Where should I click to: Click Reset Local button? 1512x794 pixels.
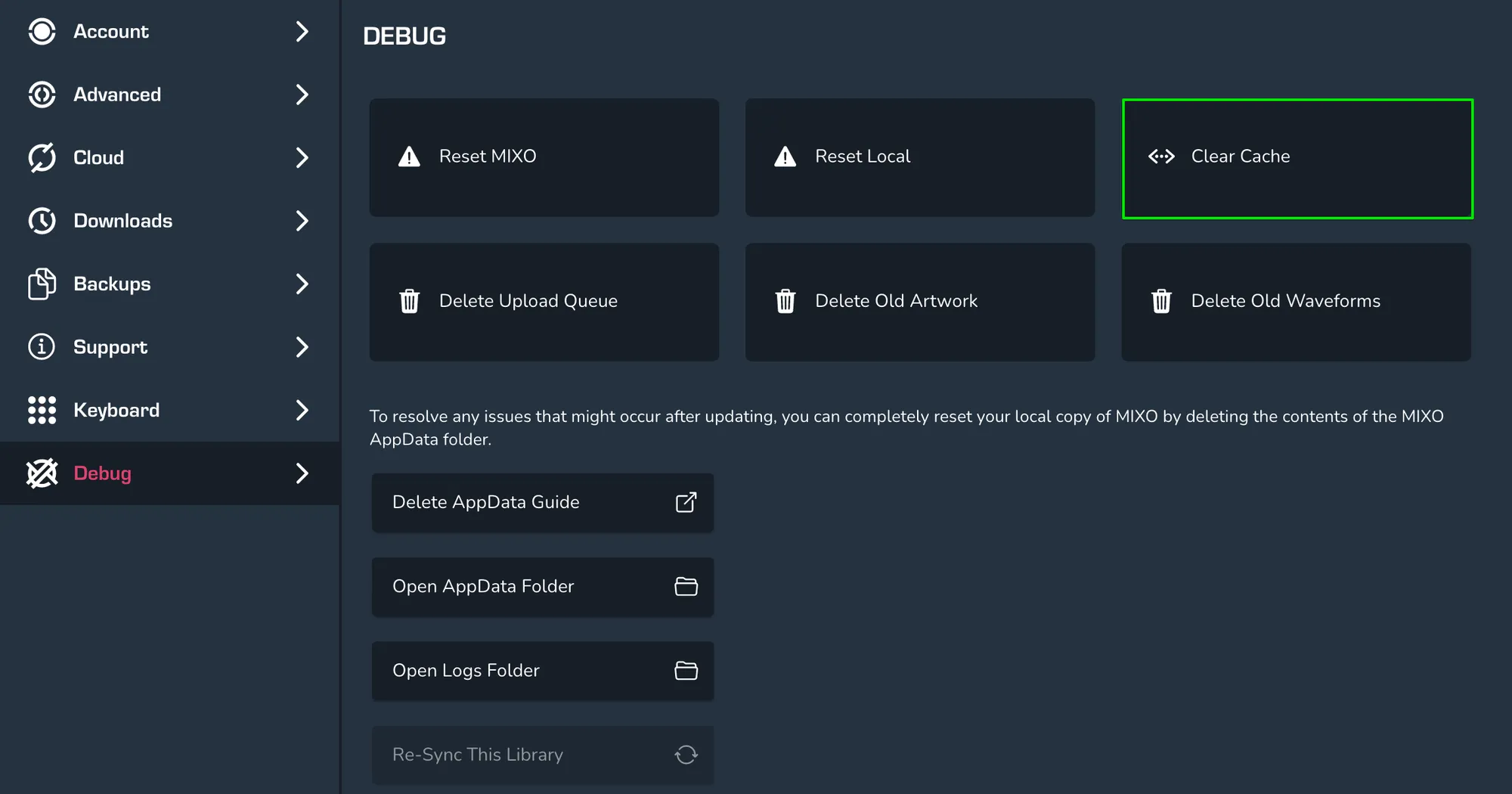pos(919,157)
